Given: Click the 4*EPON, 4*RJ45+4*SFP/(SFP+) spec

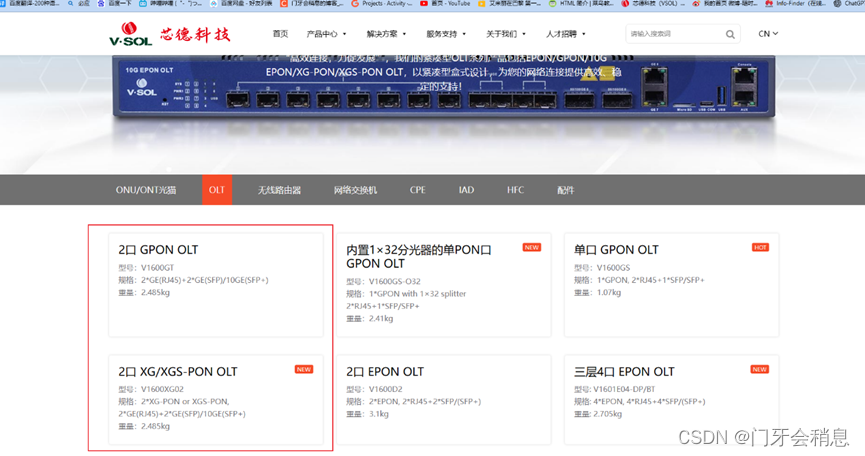Looking at the screenshot, I should click(649, 401).
